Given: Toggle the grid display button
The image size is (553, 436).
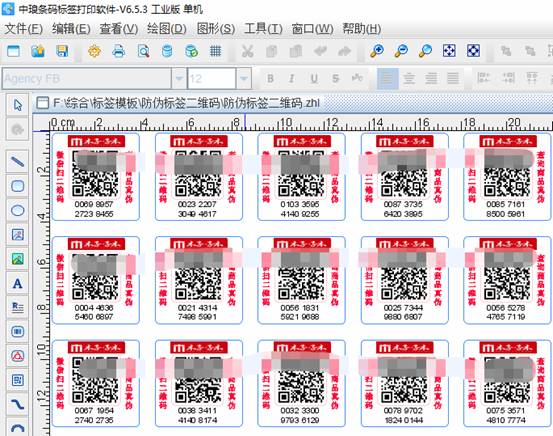Looking at the screenshot, I should [215, 51].
